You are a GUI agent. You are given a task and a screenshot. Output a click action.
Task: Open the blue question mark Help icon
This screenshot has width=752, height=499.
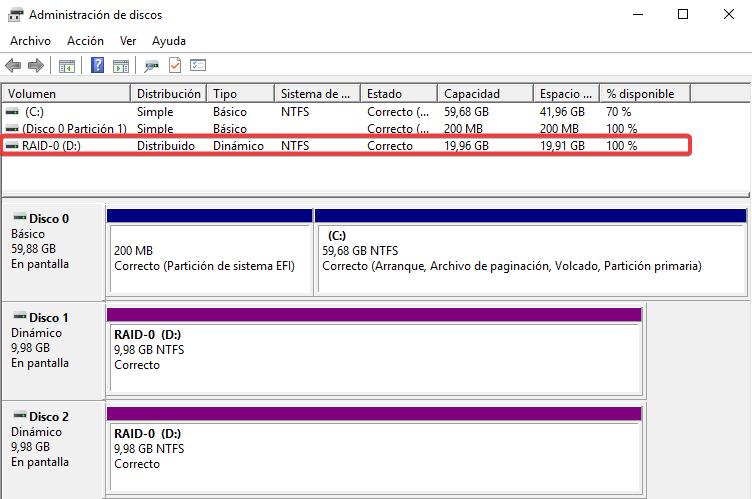tap(98, 66)
